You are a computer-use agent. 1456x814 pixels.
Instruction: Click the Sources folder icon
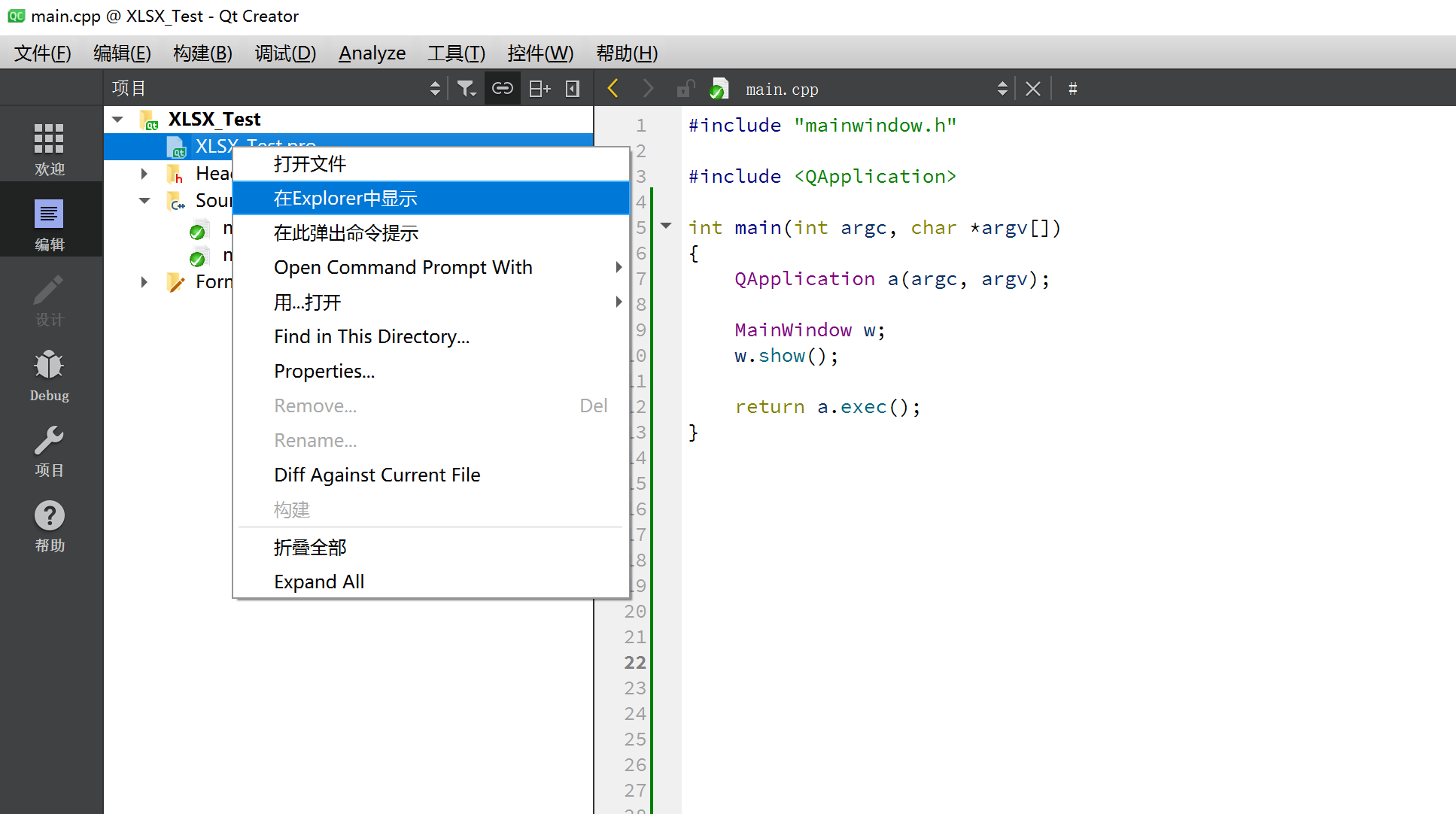176,201
